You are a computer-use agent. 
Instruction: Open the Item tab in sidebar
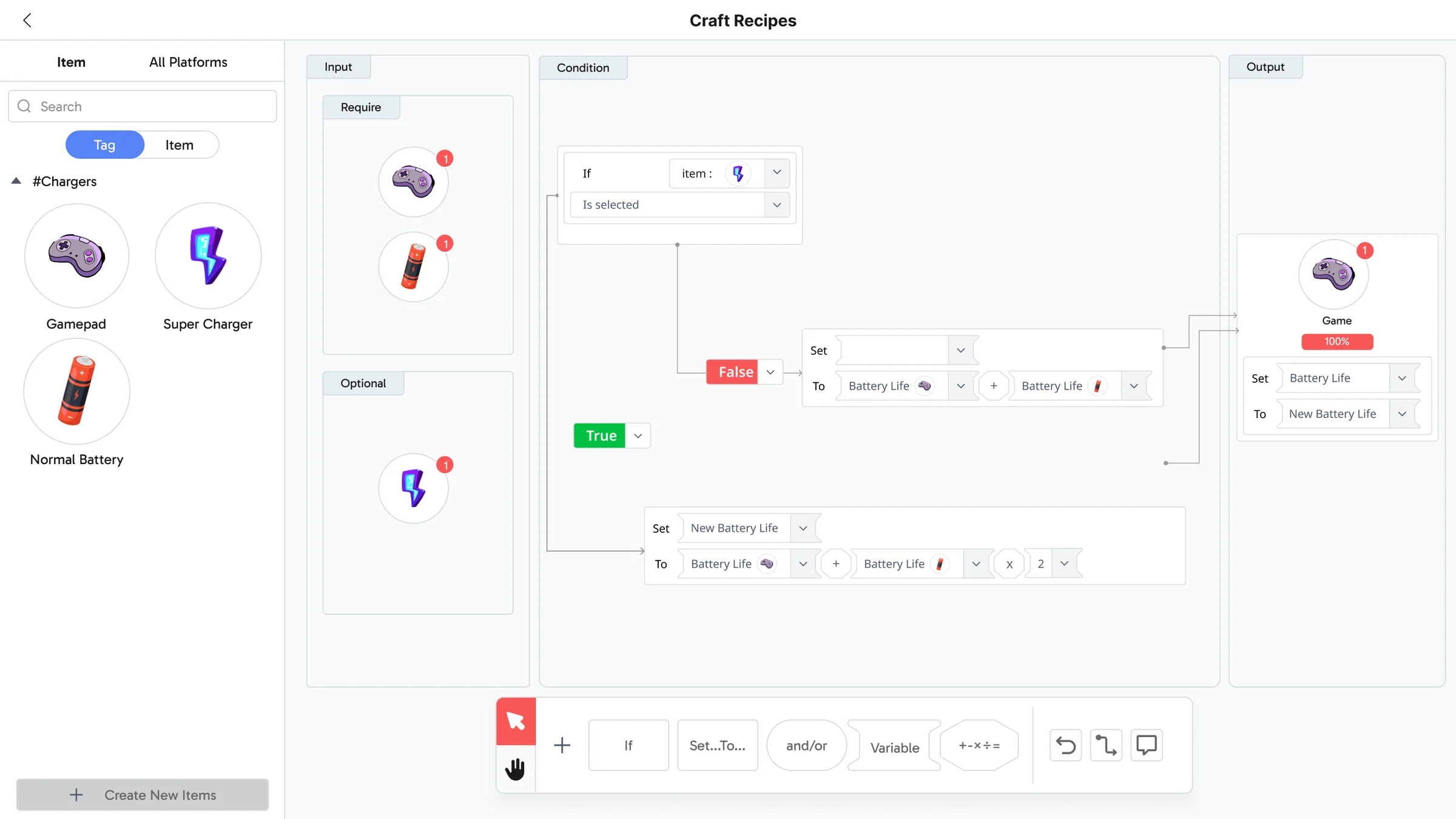(x=71, y=62)
